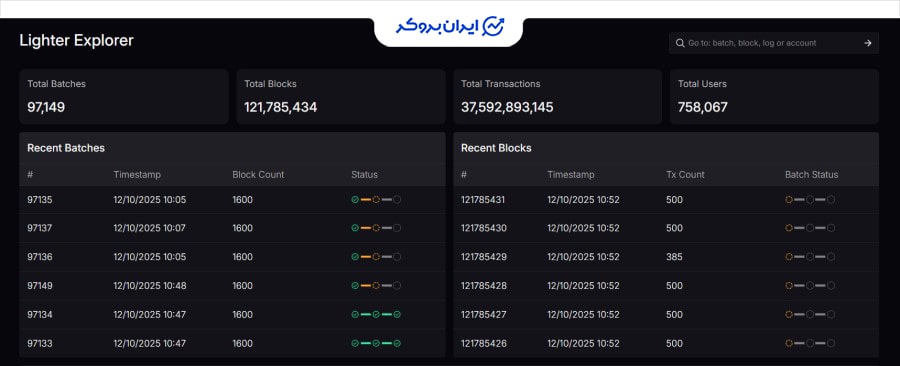Screen dimensions: 900x366
Task: Click the Batch Status column header
Action: 812,174
